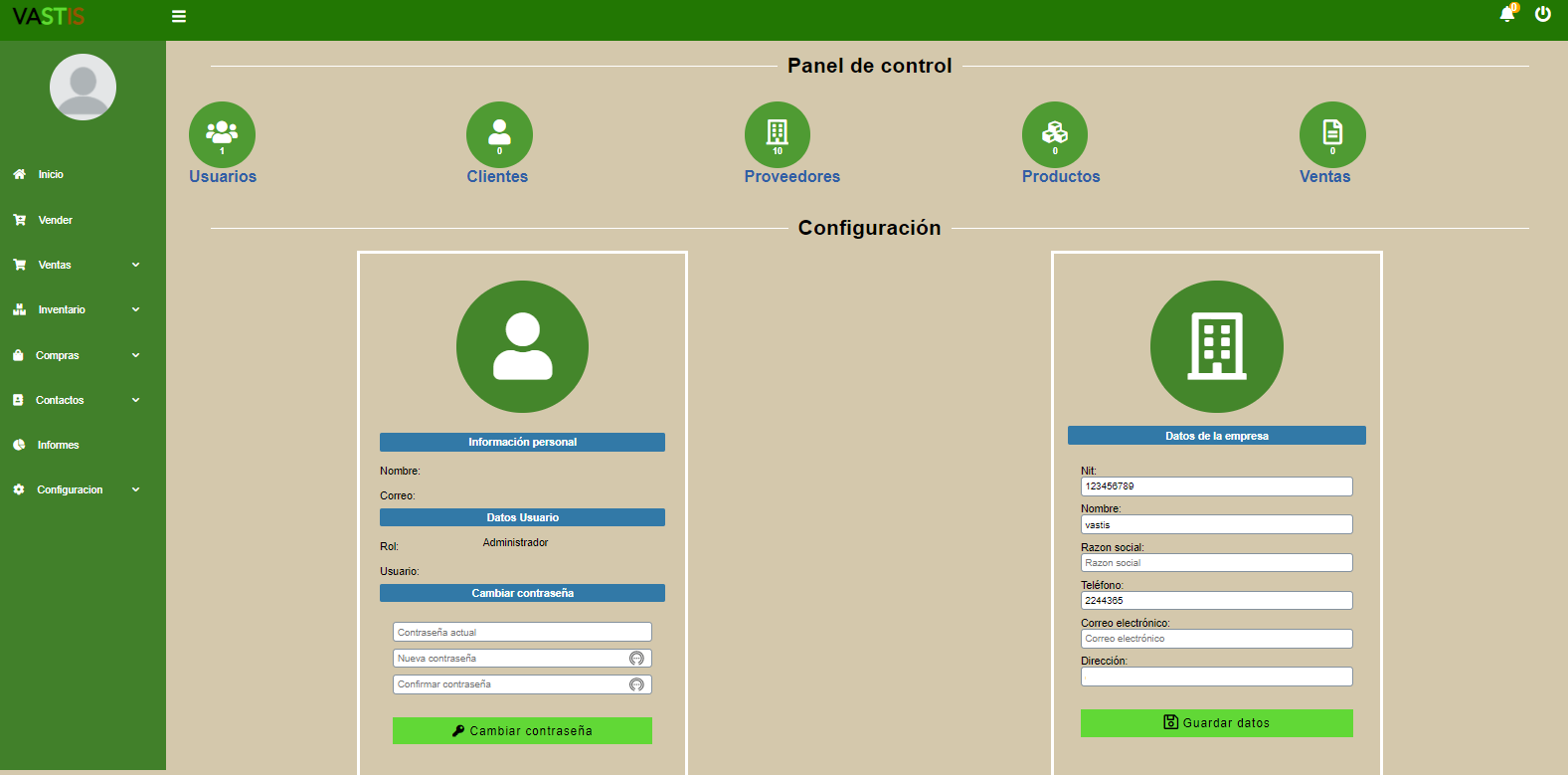
Task: Follow the Usuarios text link
Action: pyautogui.click(x=223, y=176)
